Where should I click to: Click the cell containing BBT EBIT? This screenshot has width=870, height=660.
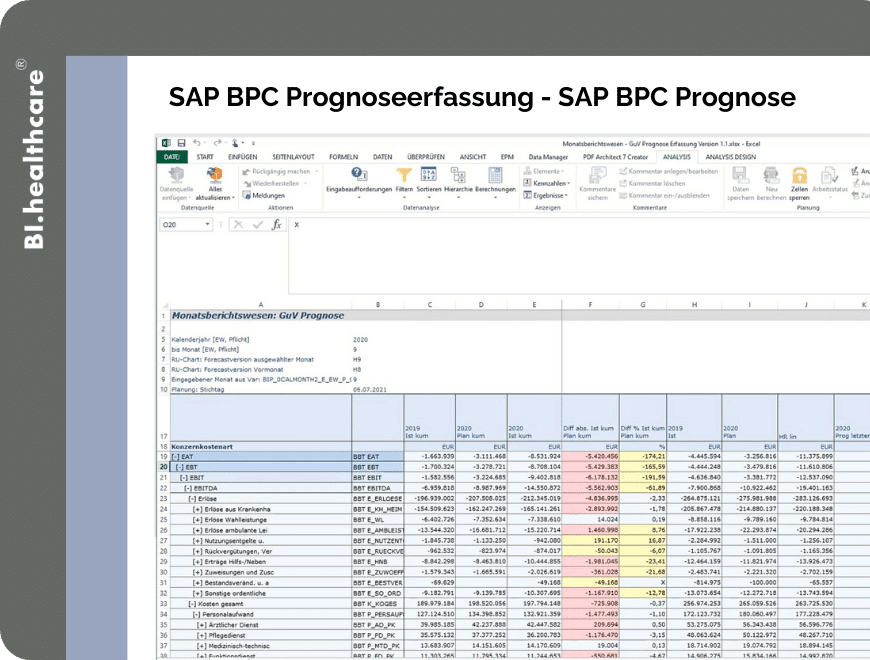[378, 478]
